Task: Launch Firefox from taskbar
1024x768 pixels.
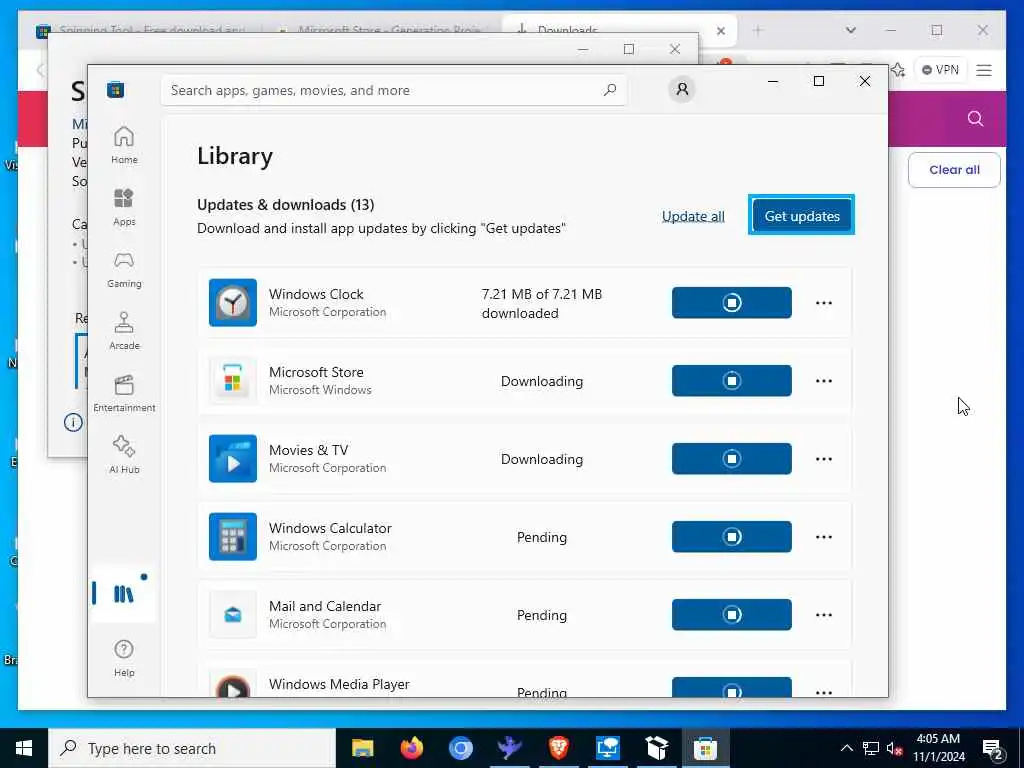Action: [x=411, y=748]
